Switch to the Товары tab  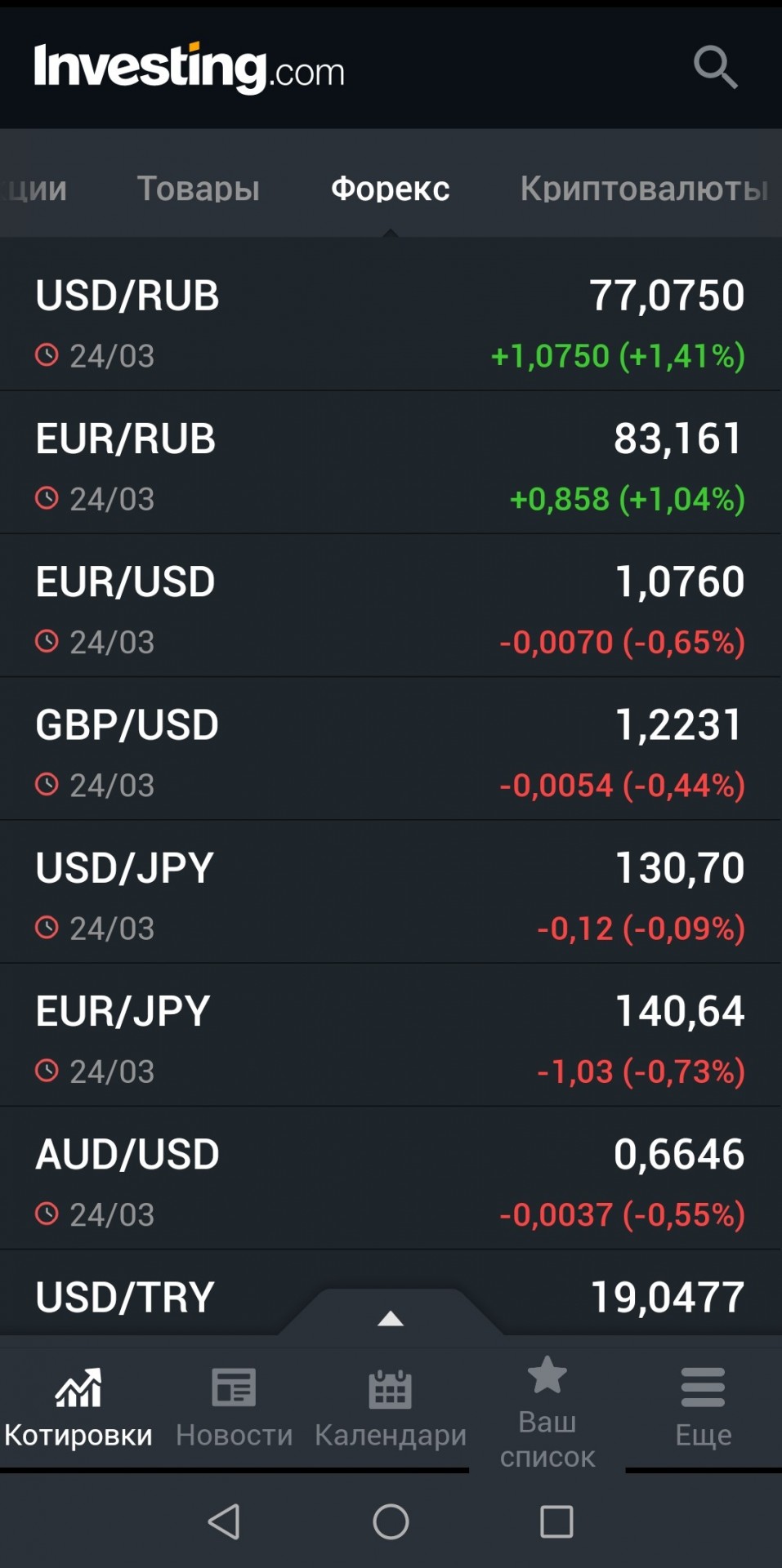click(x=198, y=189)
